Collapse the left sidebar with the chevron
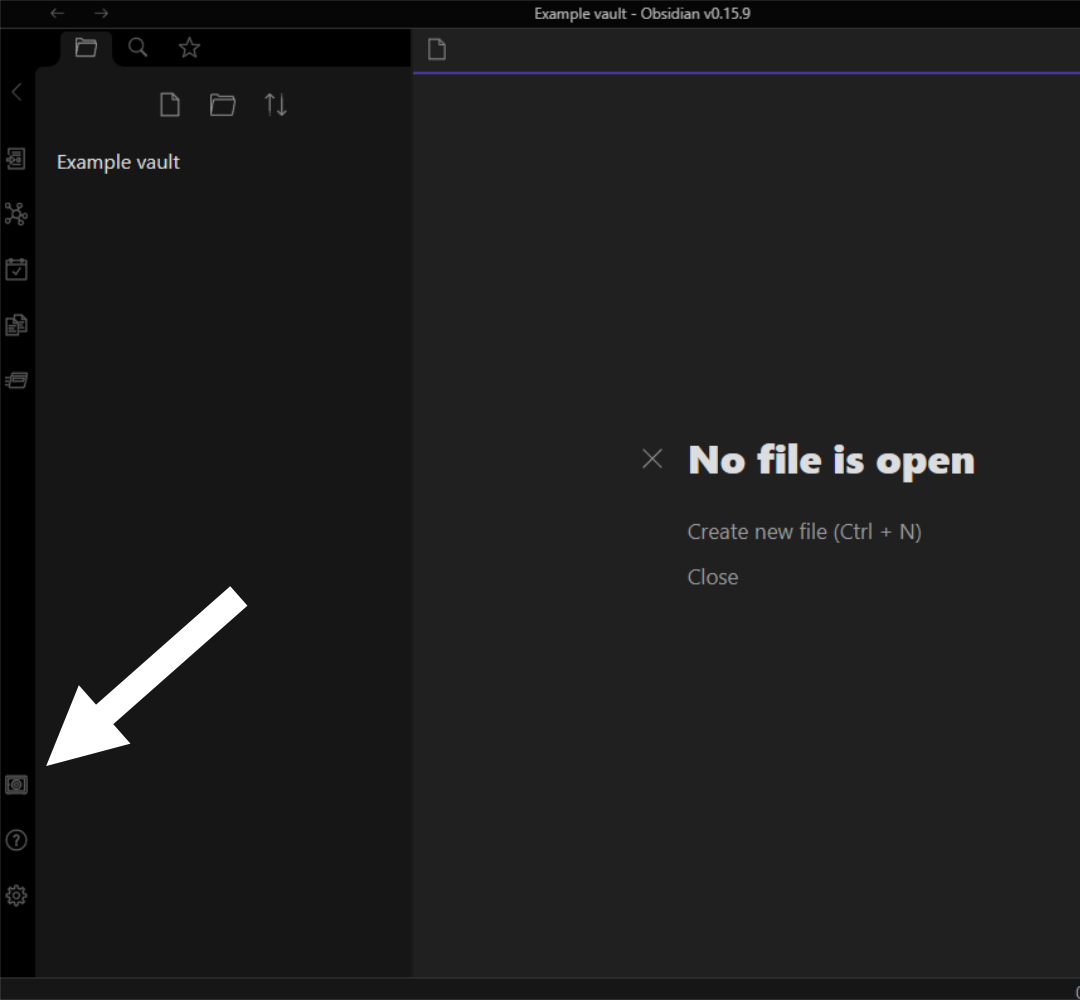The image size is (1080, 1000). click(x=16, y=92)
